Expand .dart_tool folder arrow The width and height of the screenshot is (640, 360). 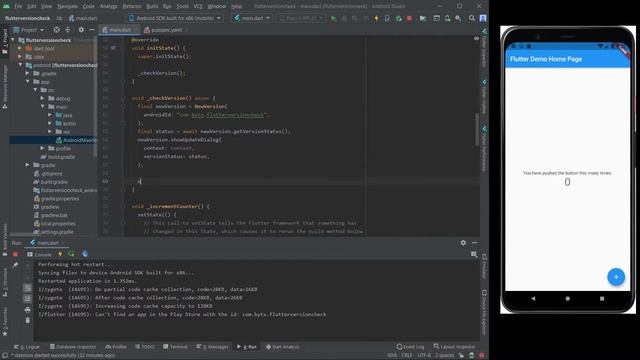tap(20, 49)
